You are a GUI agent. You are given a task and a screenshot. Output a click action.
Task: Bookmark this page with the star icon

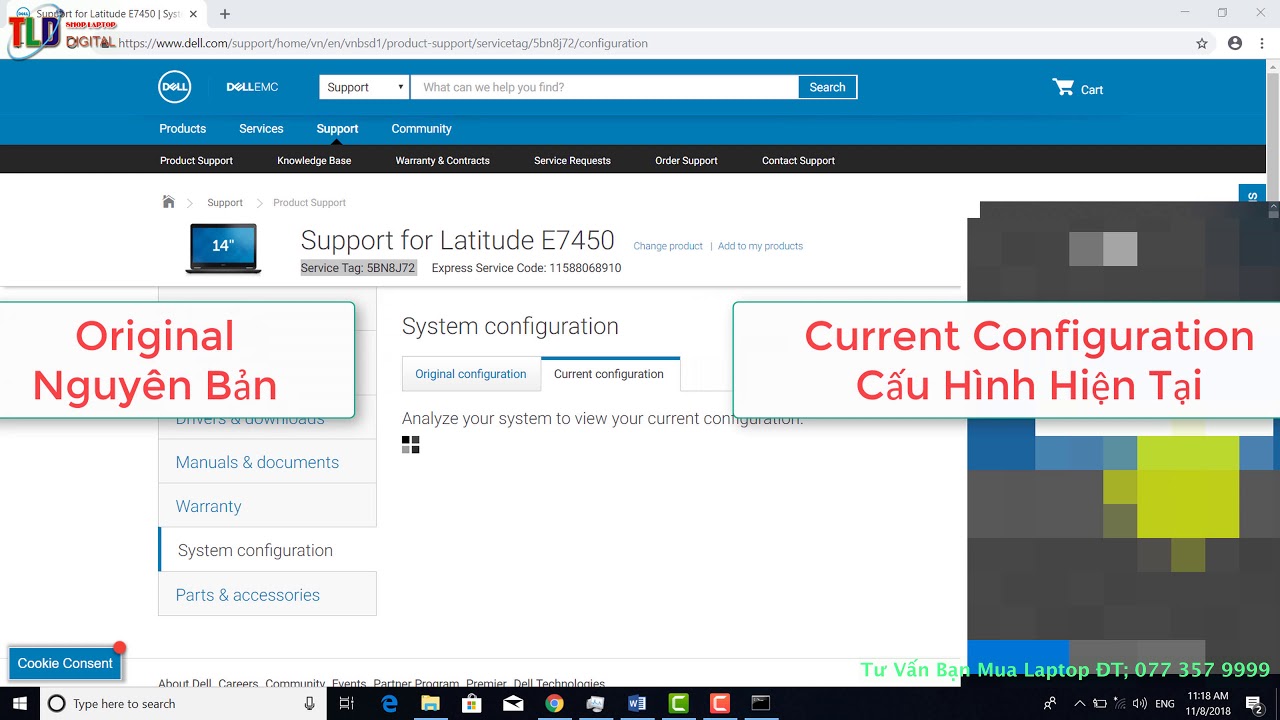click(x=1202, y=43)
